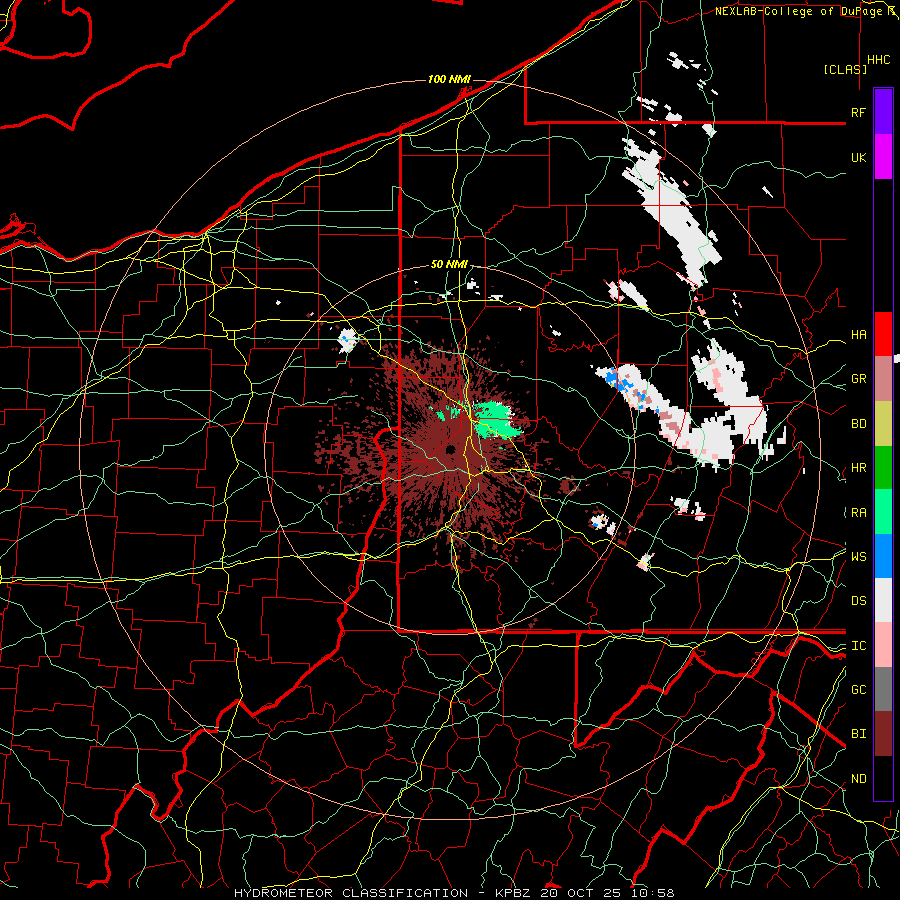
Task: Click the purple RF legend swatch
Action: [883, 112]
